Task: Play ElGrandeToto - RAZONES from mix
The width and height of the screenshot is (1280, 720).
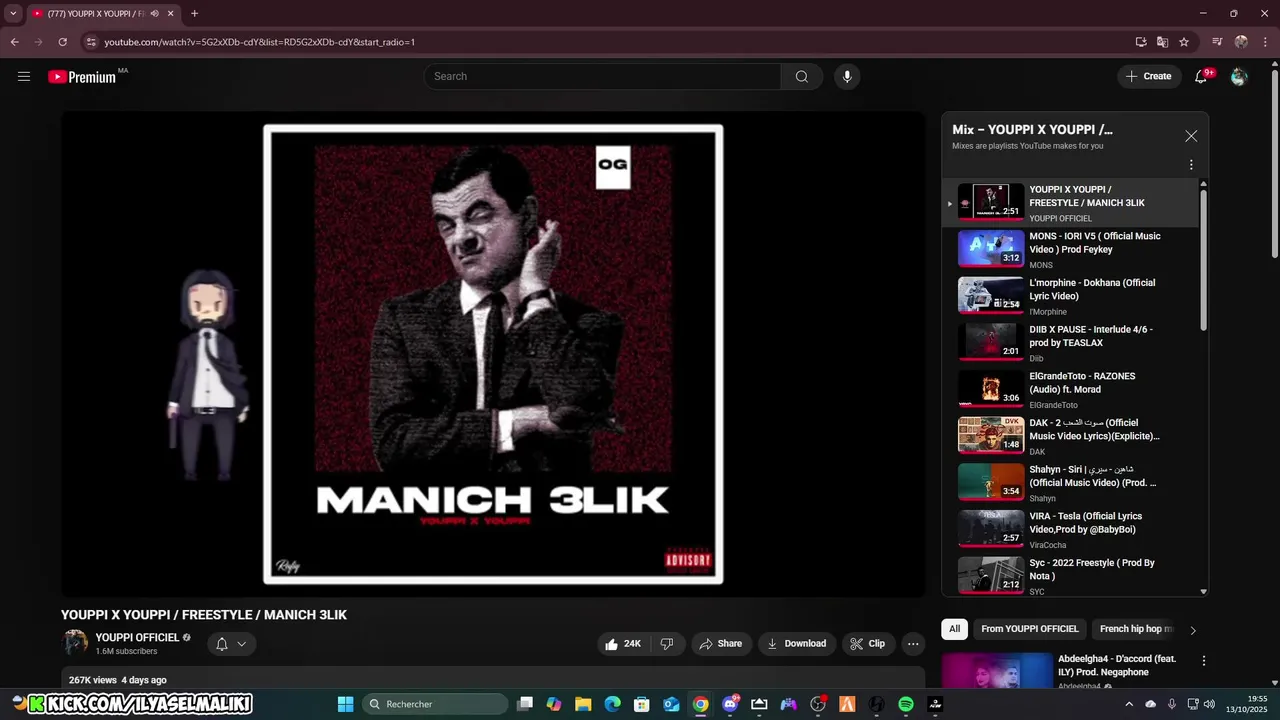Action: 1069,390
